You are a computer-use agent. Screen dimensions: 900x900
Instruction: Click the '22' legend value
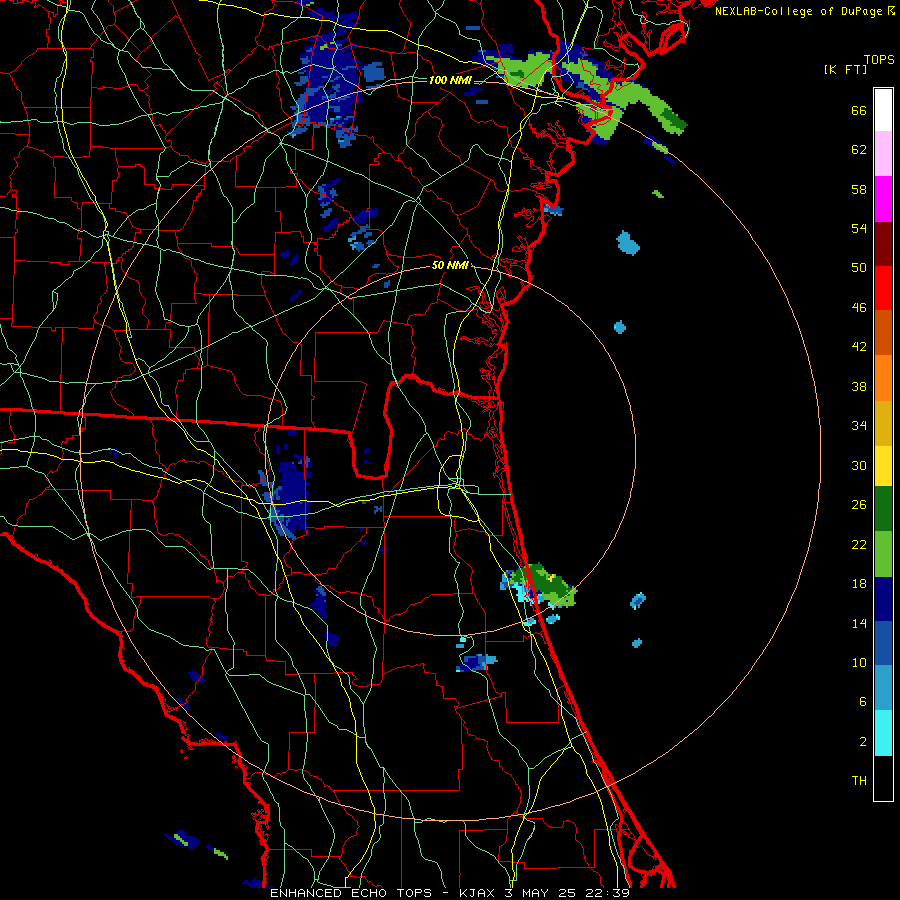coord(859,545)
